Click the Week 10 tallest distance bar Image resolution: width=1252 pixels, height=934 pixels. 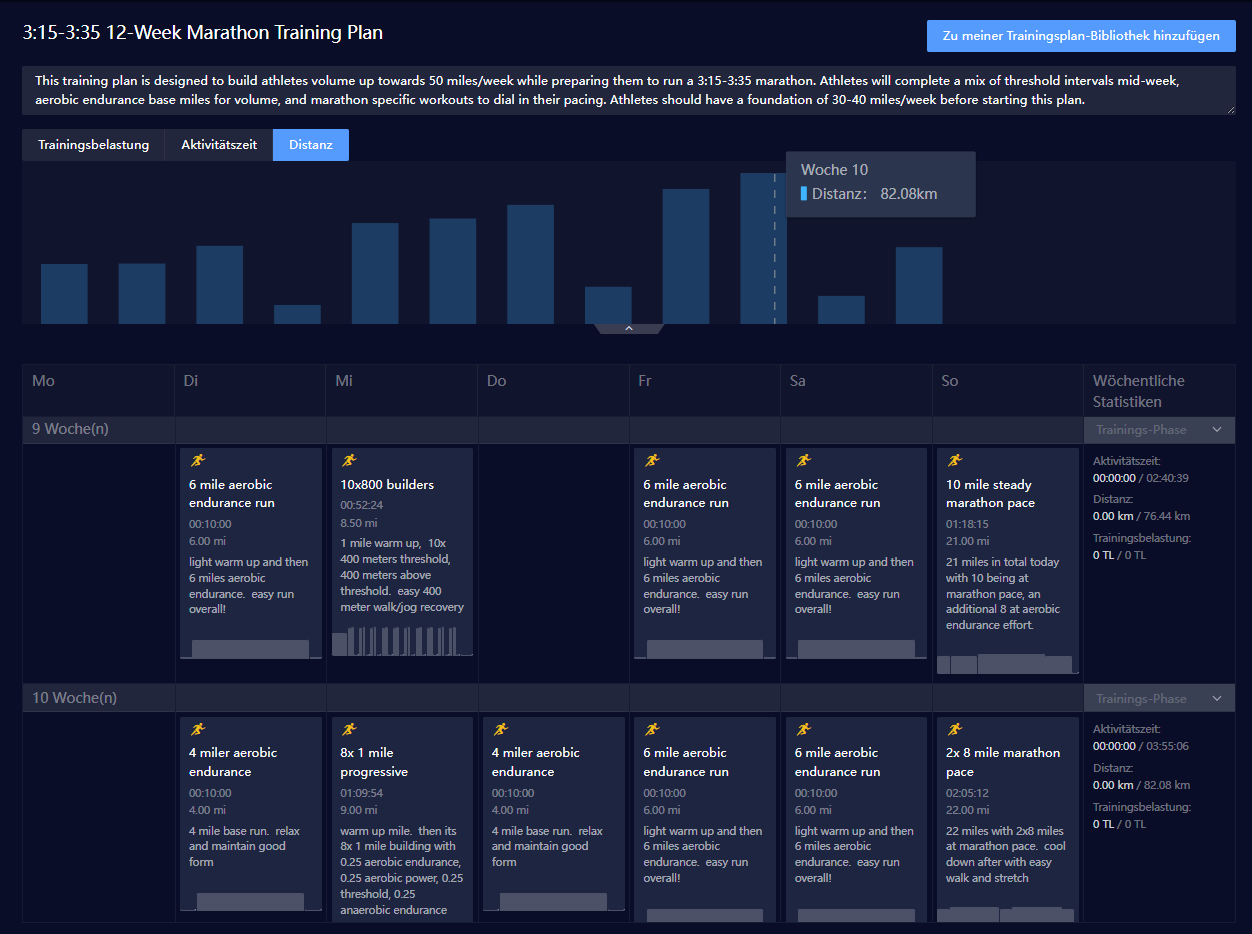pos(762,250)
